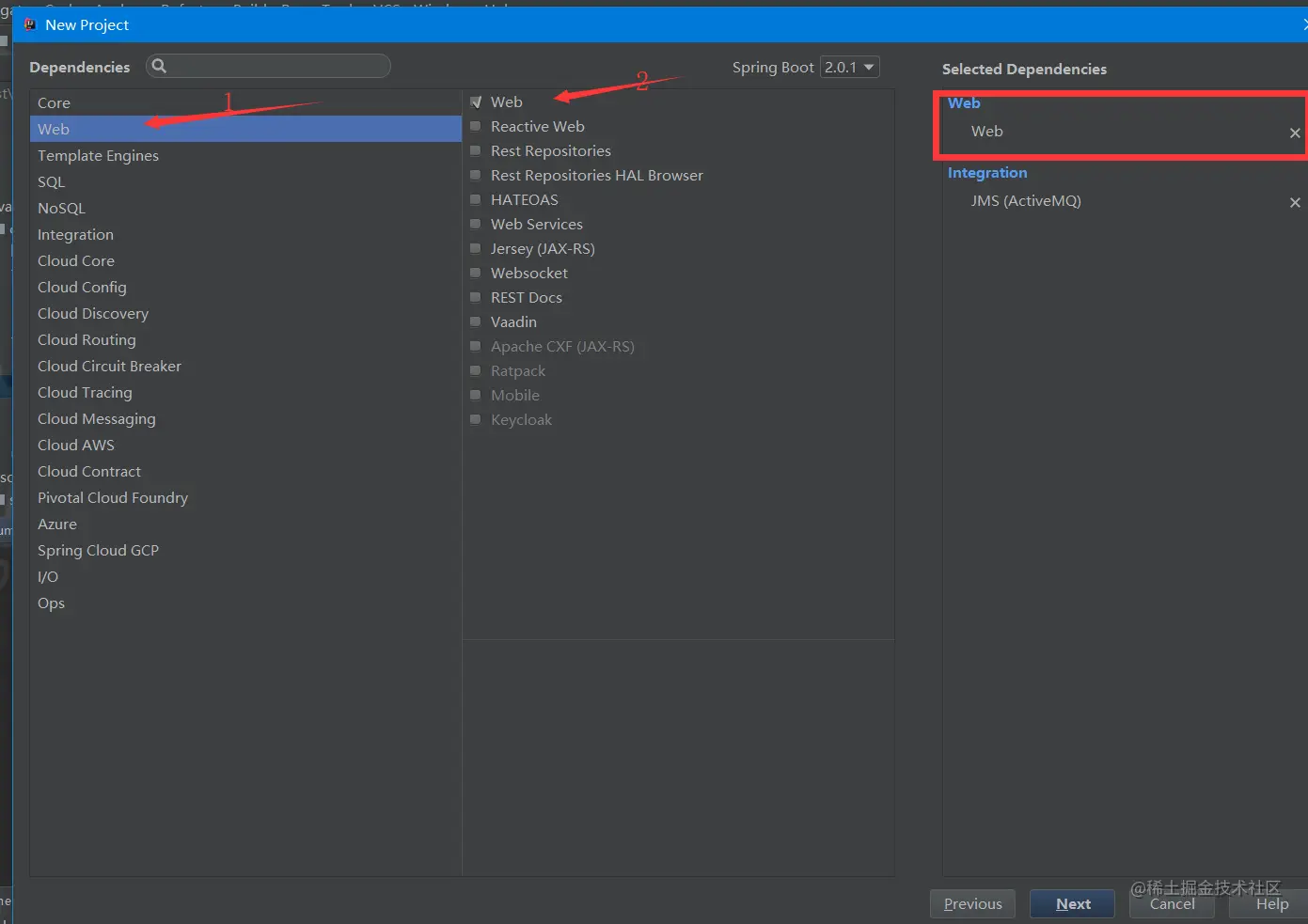The width and height of the screenshot is (1308, 924).
Task: Select the Cloud Circuit Breaker category
Action: pos(245,366)
